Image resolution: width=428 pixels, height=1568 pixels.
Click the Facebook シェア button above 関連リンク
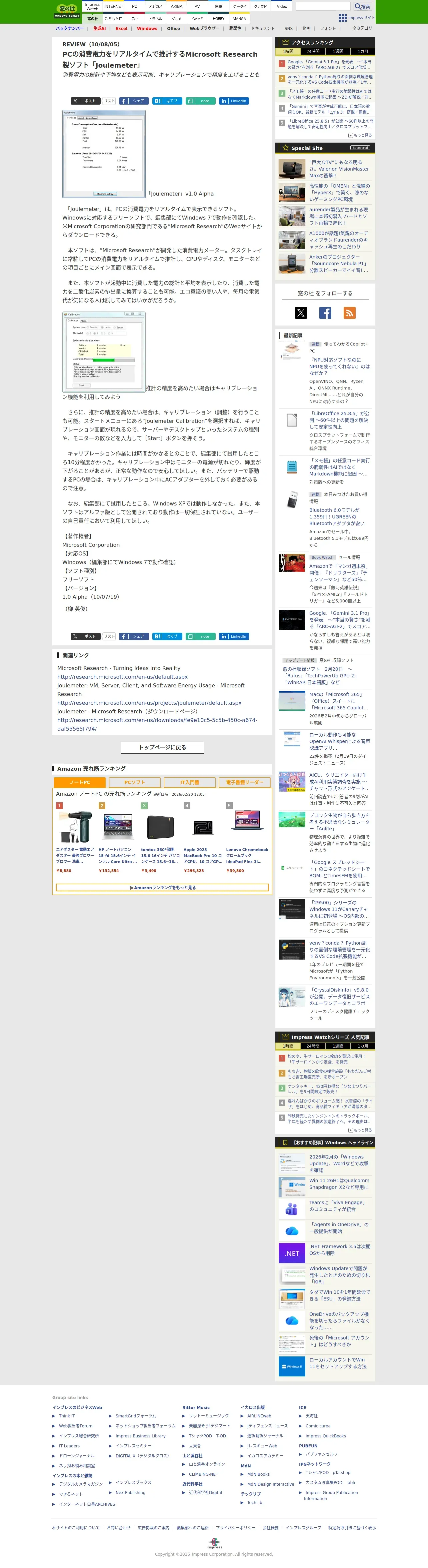pyautogui.click(x=134, y=636)
